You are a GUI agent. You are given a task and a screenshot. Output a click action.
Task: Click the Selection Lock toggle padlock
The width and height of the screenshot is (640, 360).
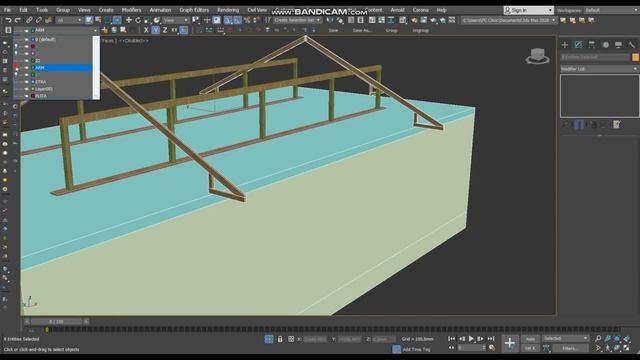coord(280,339)
